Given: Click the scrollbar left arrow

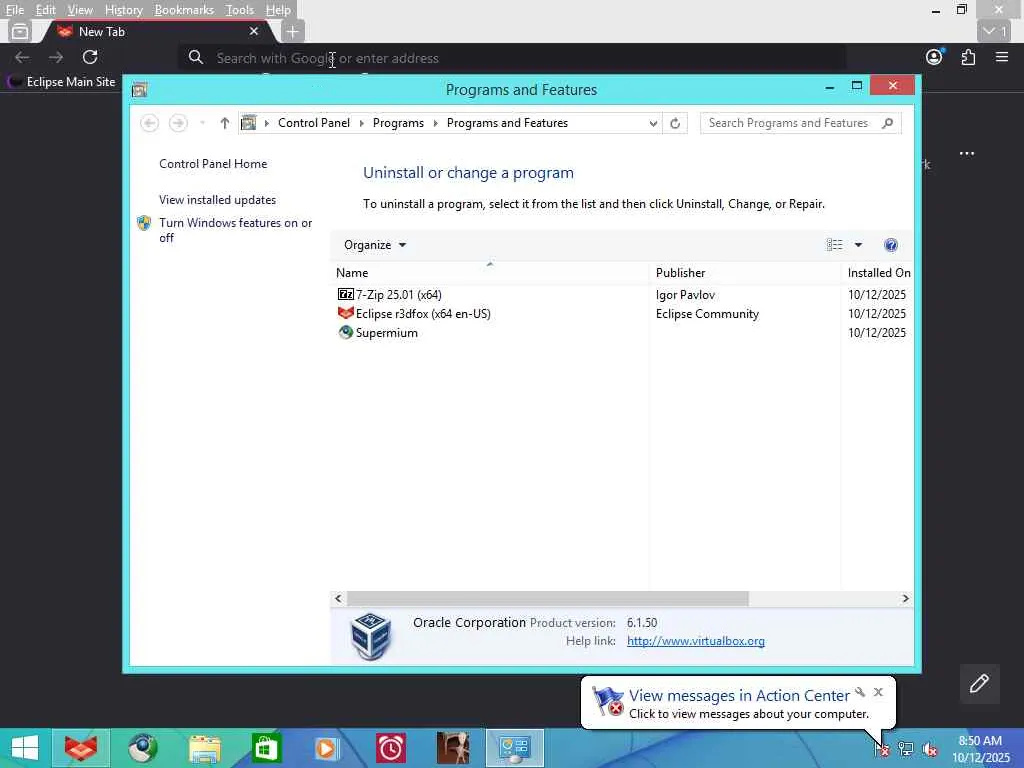Looking at the screenshot, I should pos(338,598).
